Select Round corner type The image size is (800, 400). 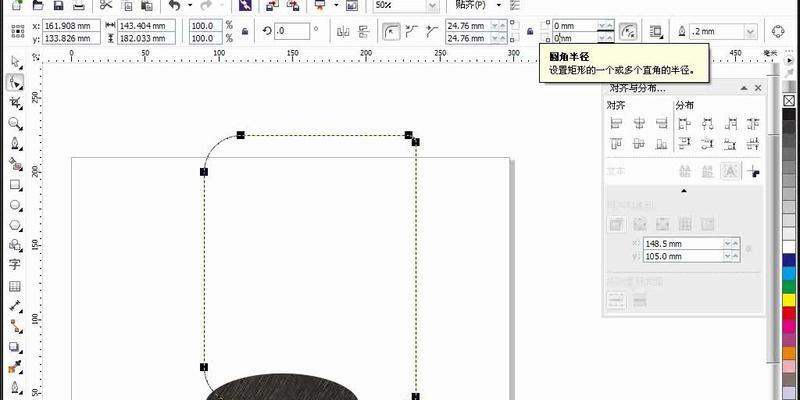(391, 32)
